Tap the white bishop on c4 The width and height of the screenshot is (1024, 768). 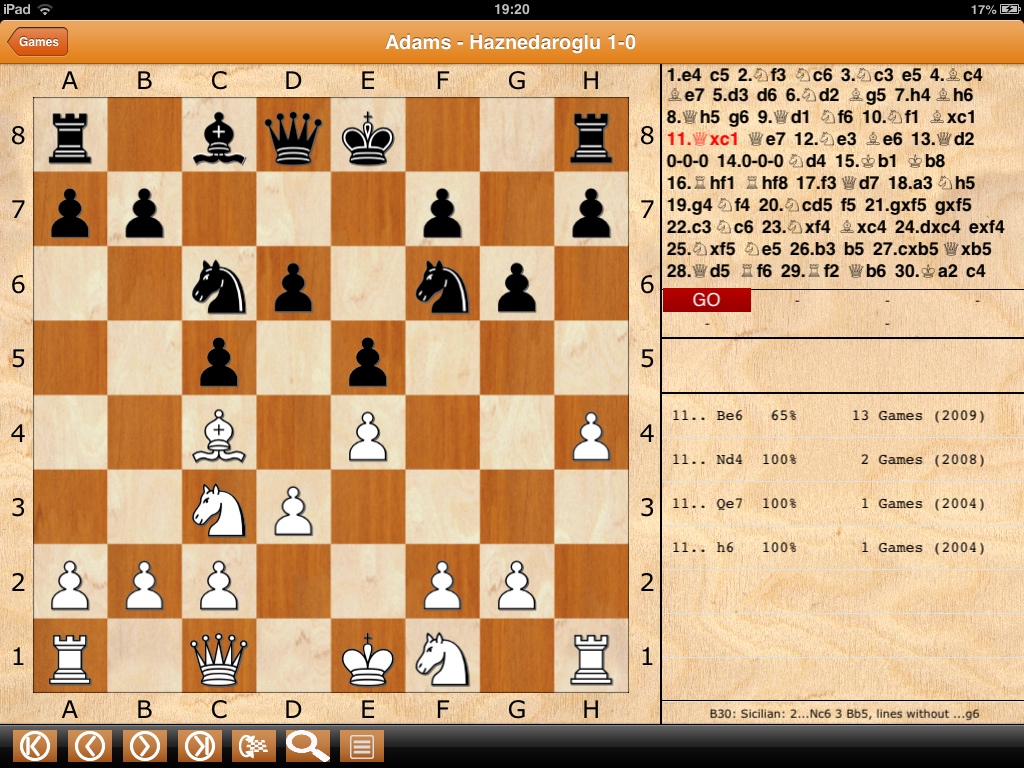click(219, 434)
